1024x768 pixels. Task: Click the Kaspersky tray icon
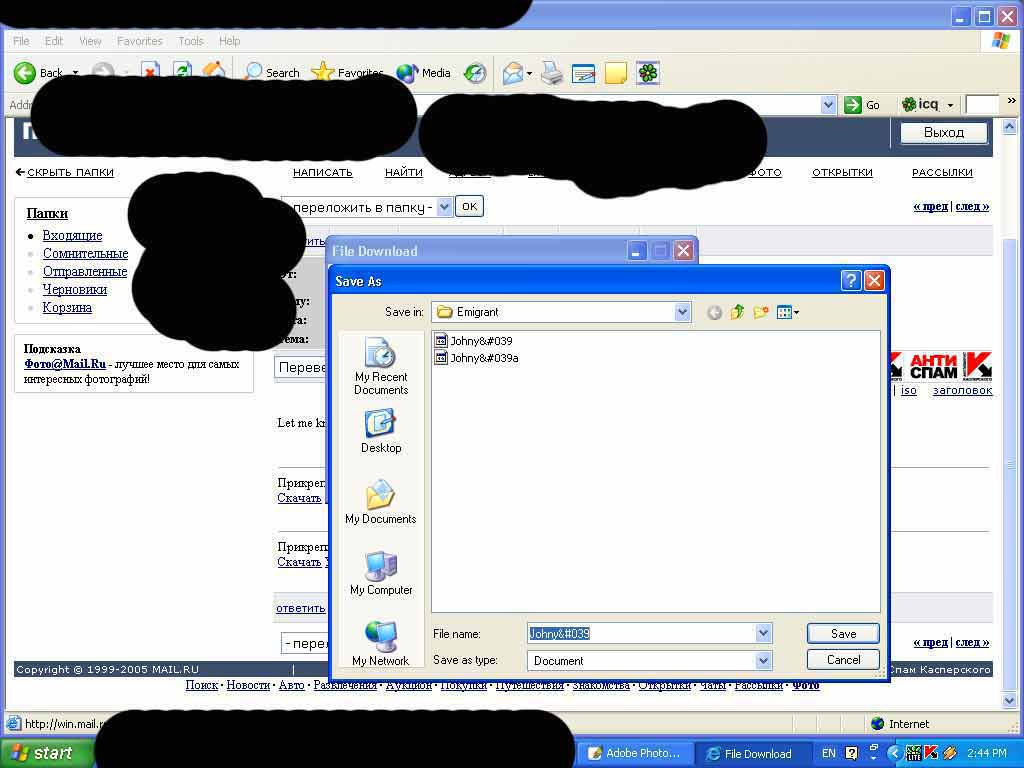[931, 753]
